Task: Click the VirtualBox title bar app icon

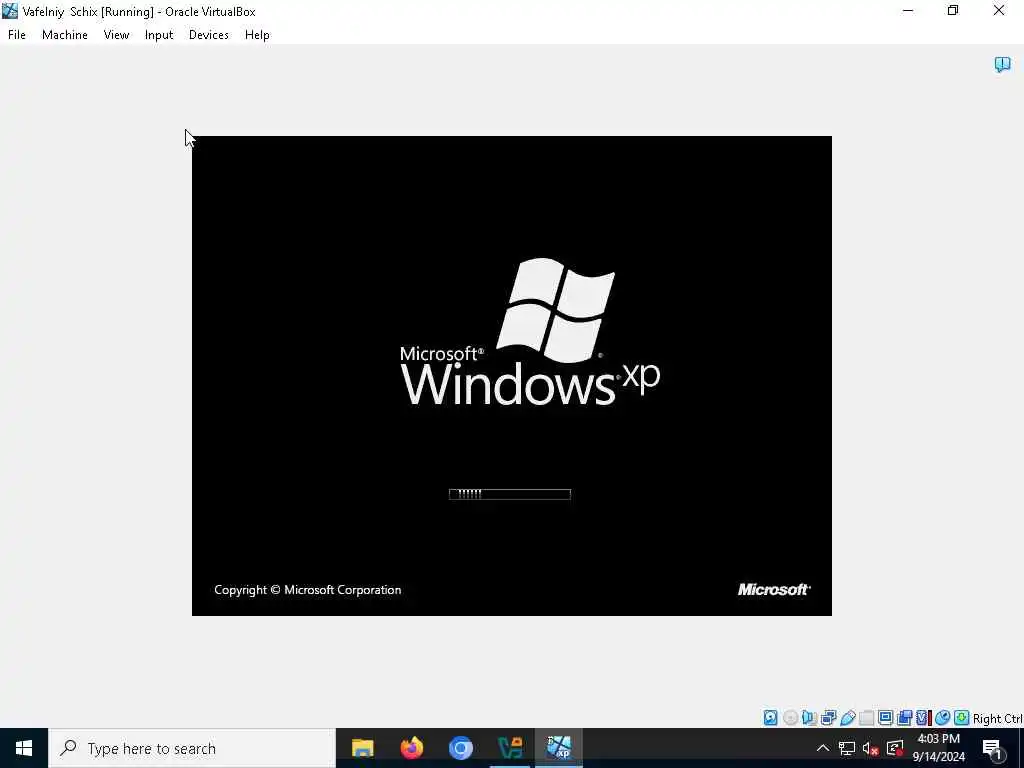Action: (10, 11)
